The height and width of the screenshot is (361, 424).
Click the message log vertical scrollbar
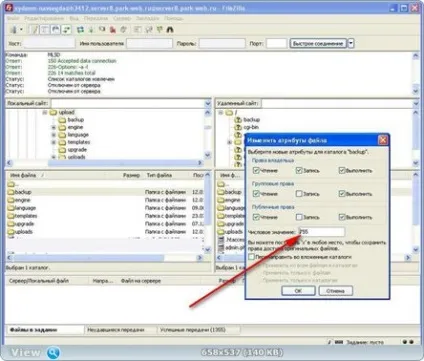point(416,73)
